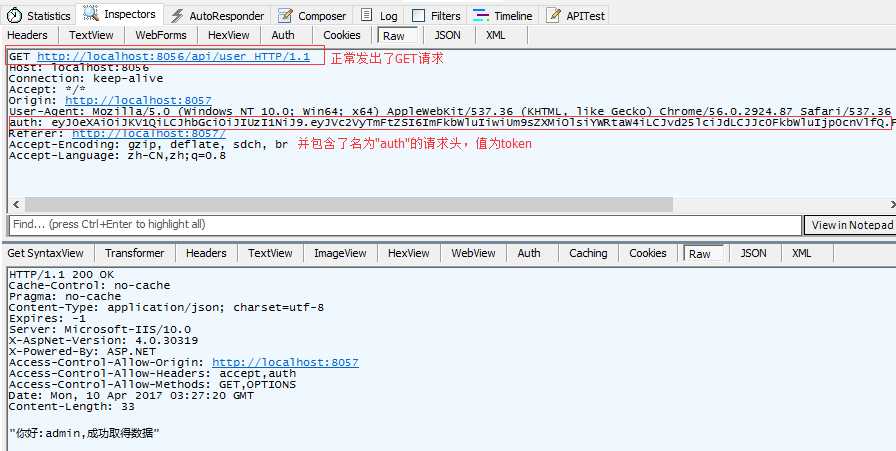Click the Timeline bars icon
Screen dimensions: 896x451
pos(481,15)
